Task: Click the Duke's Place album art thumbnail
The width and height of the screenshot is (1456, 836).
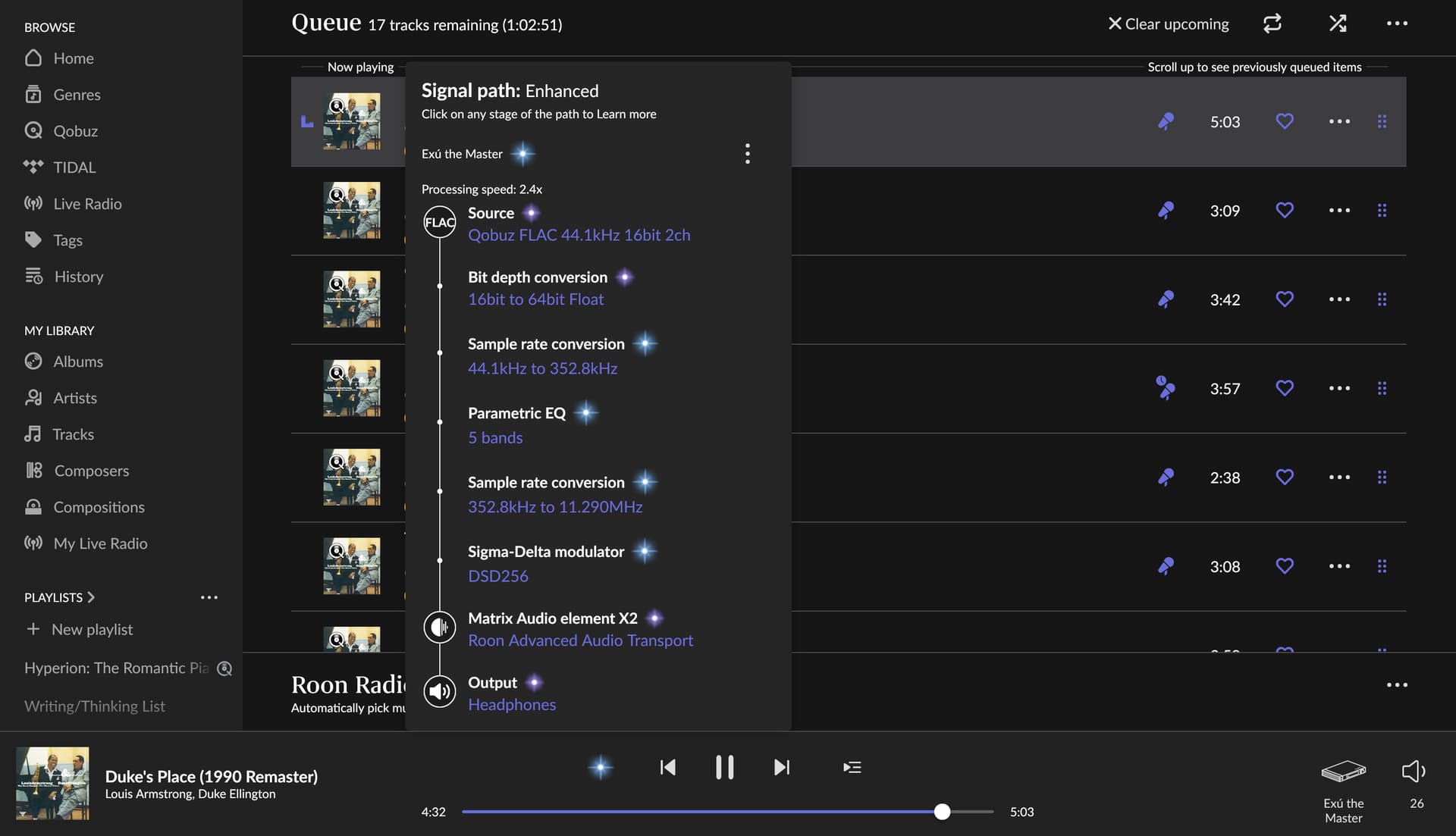Action: coord(52,784)
